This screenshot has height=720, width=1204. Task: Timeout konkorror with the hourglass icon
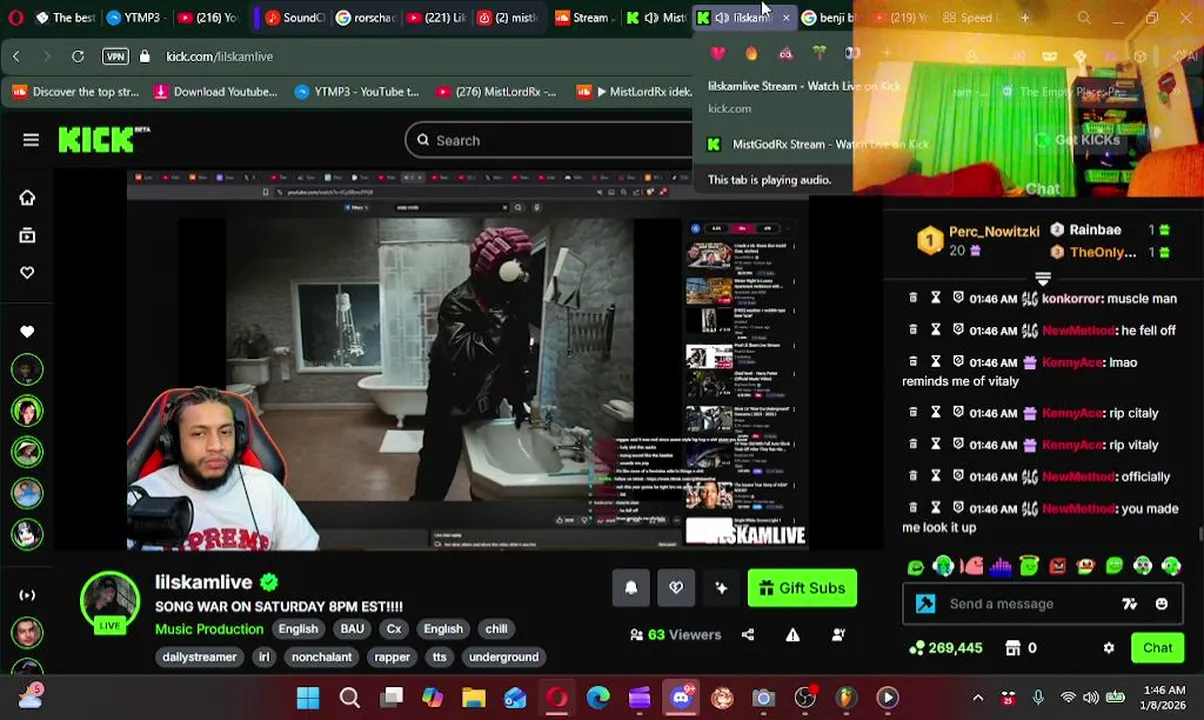click(936, 298)
